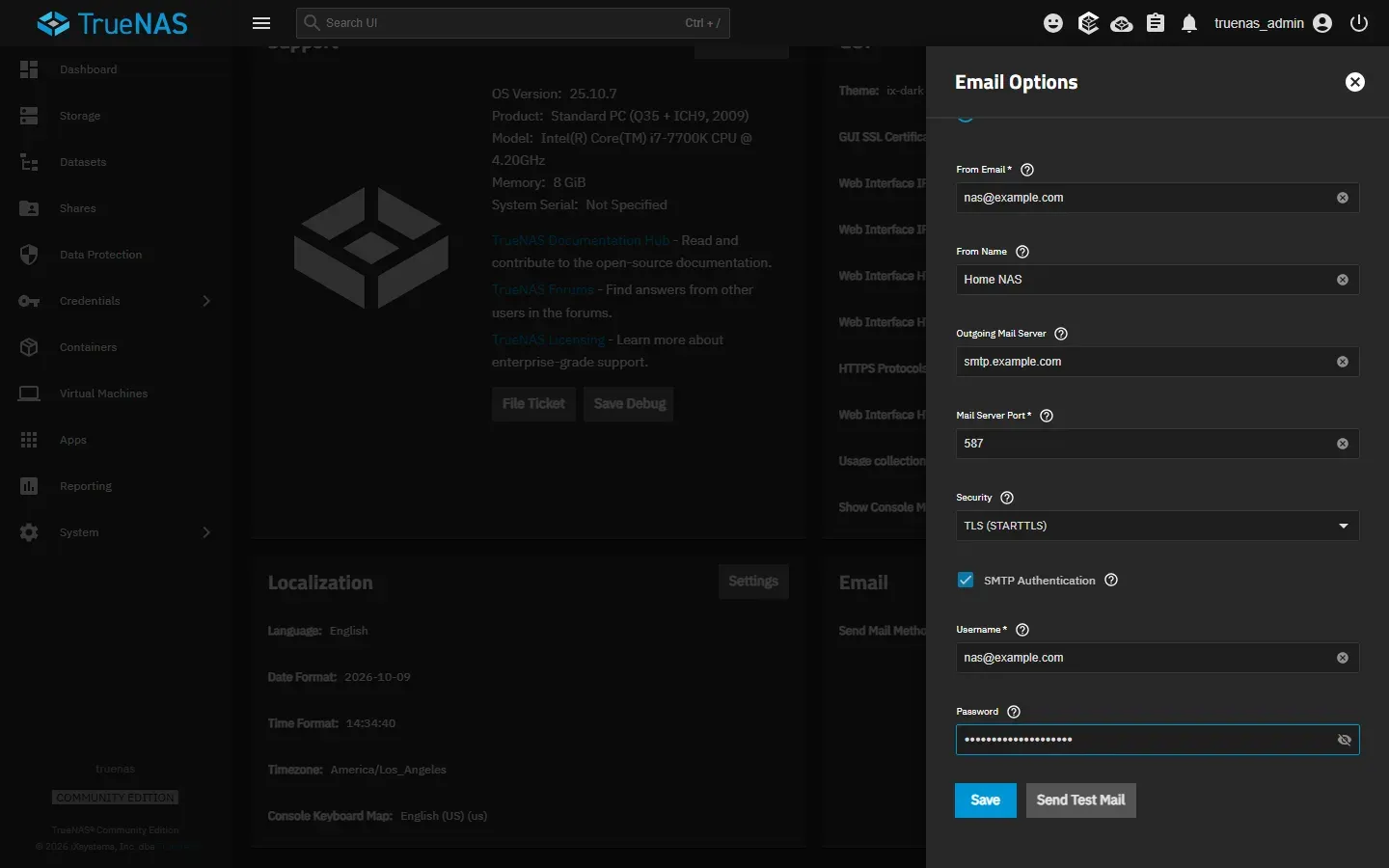
Task: Show help for Outgoing Mail Server
Action: coord(1061,334)
